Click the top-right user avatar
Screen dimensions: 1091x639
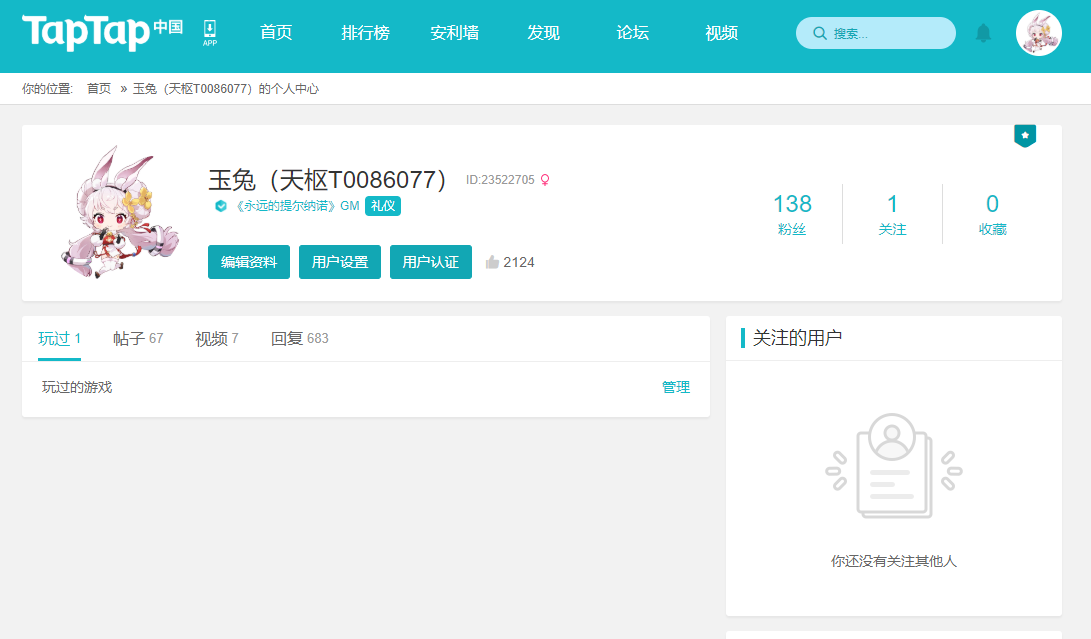(1038, 33)
